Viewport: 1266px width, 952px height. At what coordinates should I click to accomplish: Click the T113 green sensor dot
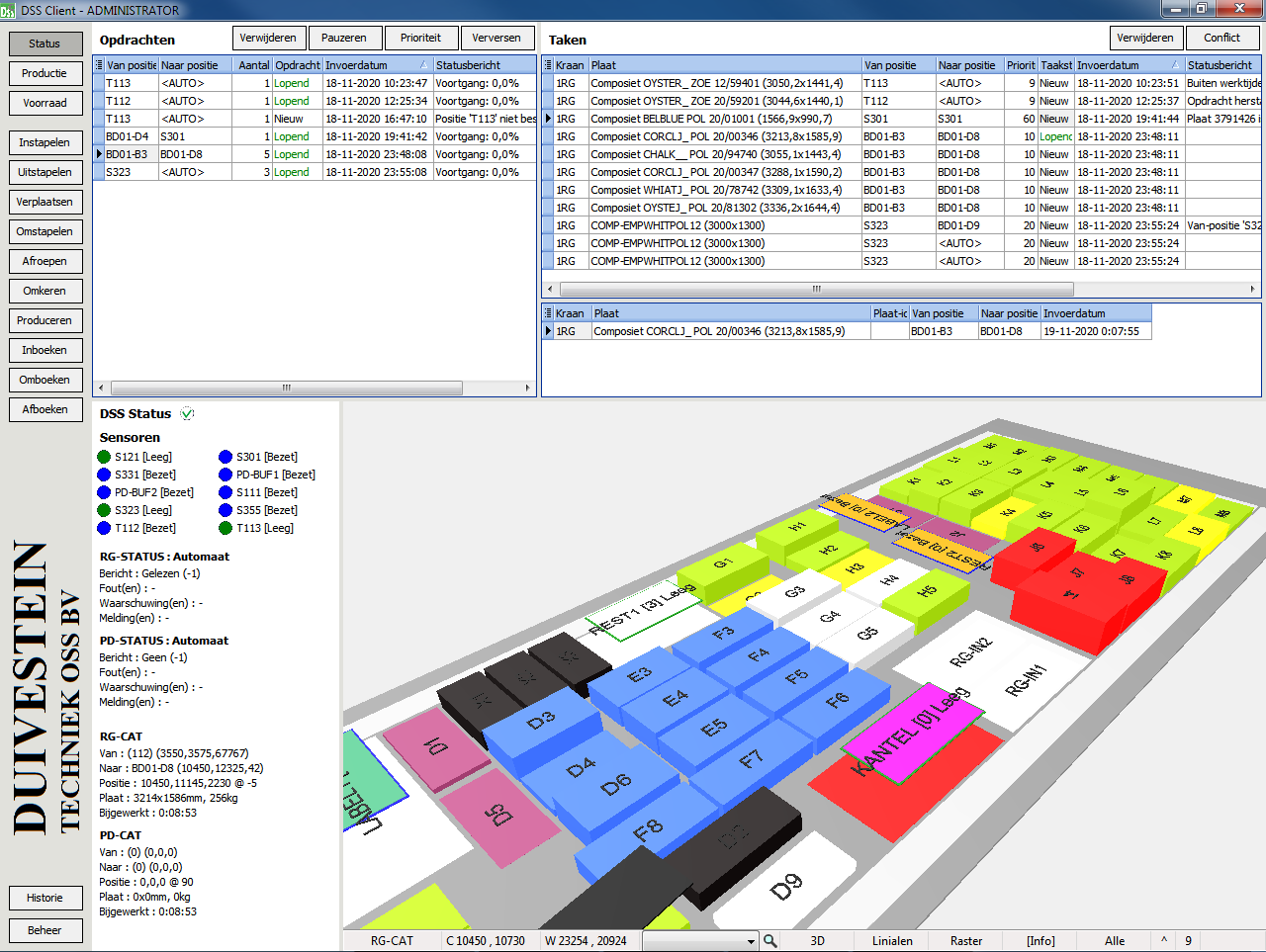[224, 528]
